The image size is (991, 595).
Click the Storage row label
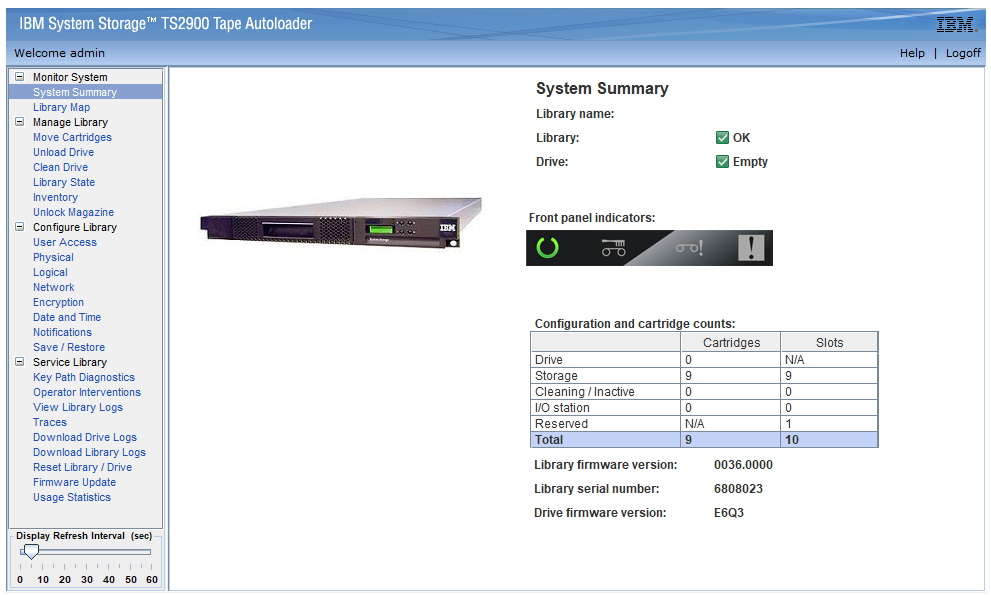pyautogui.click(x=556, y=376)
